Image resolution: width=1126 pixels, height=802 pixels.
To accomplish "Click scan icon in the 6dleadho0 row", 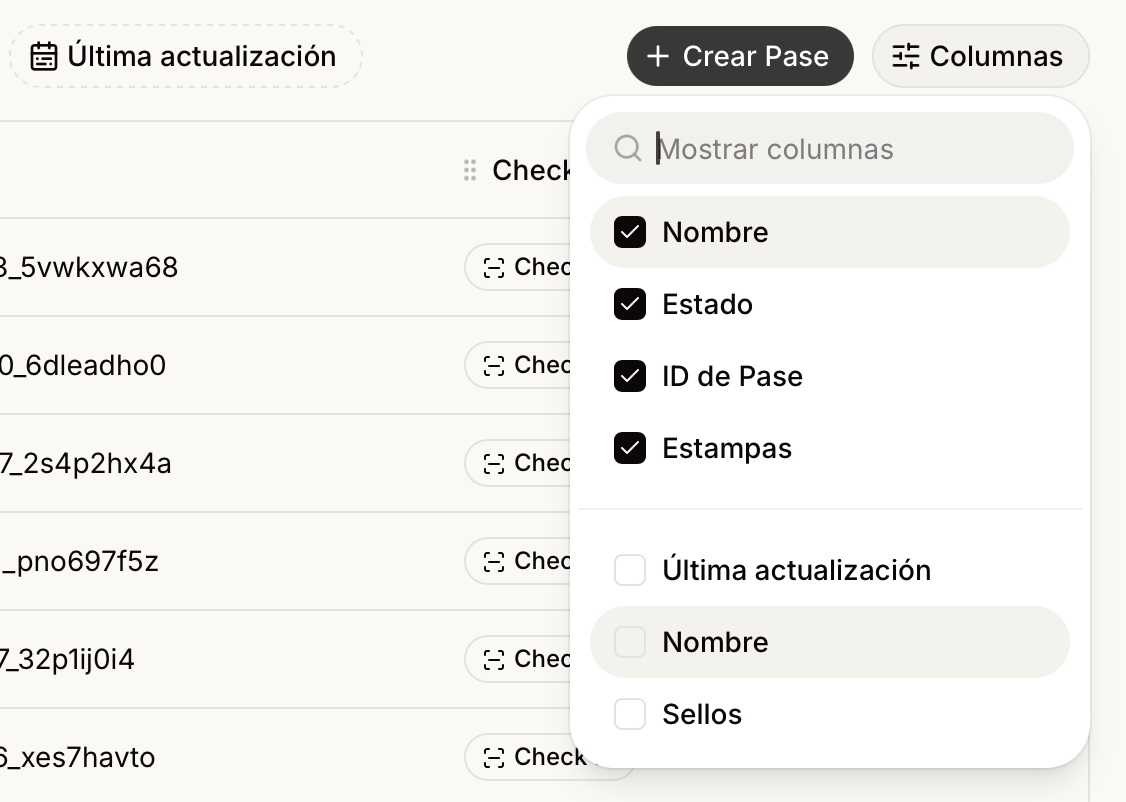I will (494, 366).
